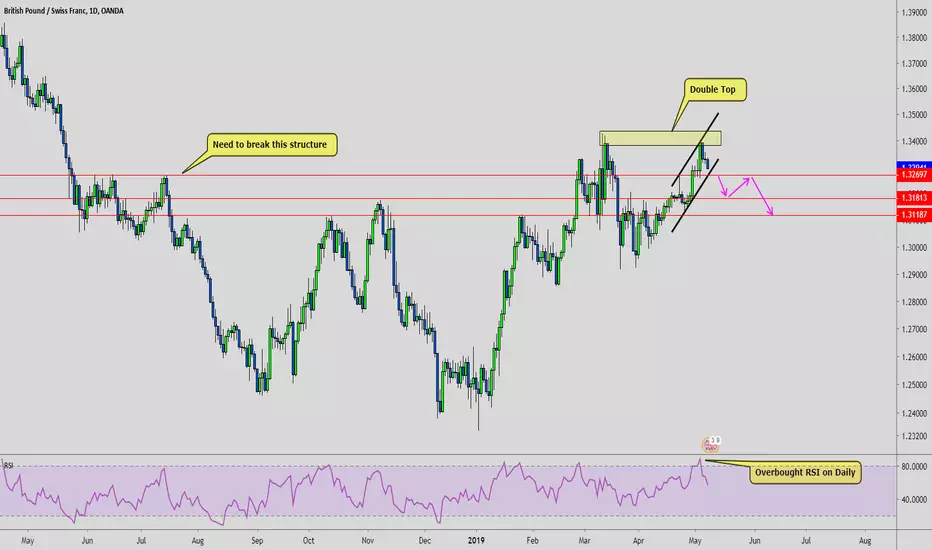Image resolution: width=932 pixels, height=550 pixels.
Task: Click the blue current price label
Action: (914, 166)
